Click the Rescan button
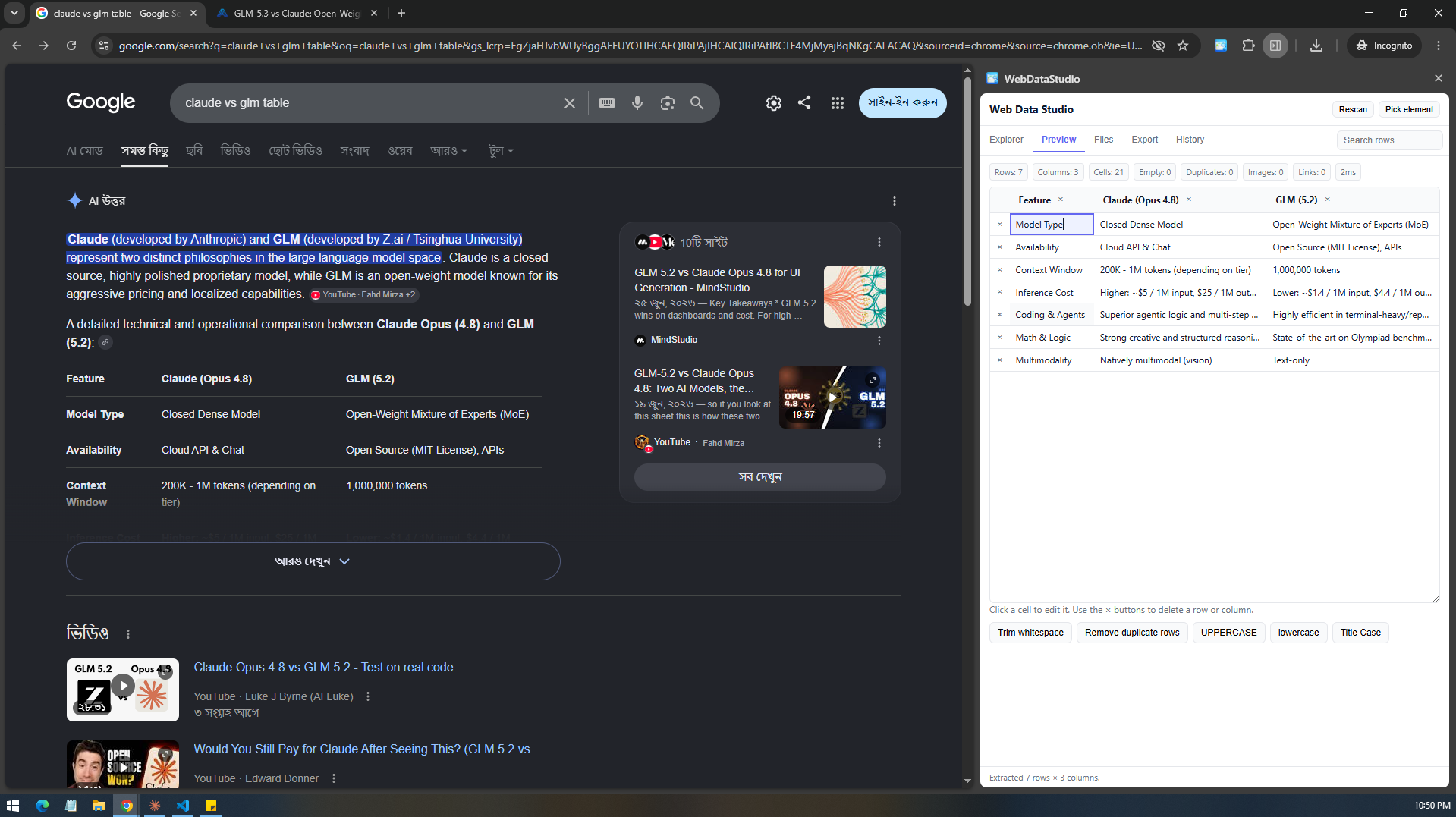This screenshot has width=1456, height=817. [x=1353, y=109]
